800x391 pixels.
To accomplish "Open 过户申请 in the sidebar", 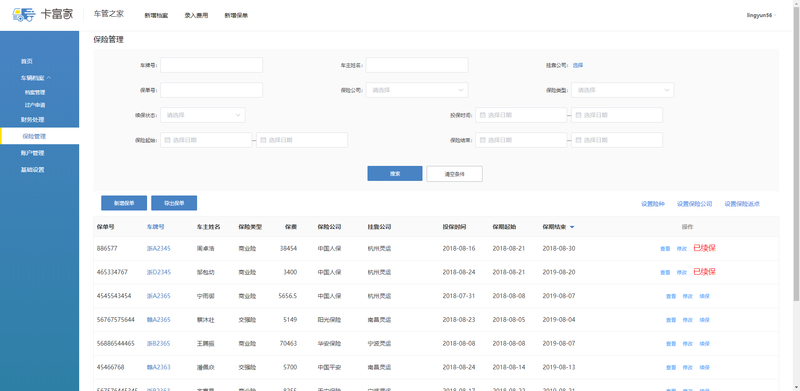I will 35,105.
